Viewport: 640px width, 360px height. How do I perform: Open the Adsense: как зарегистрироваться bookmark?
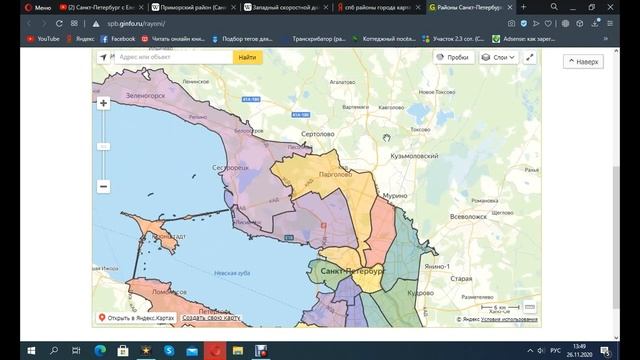click(x=524, y=39)
